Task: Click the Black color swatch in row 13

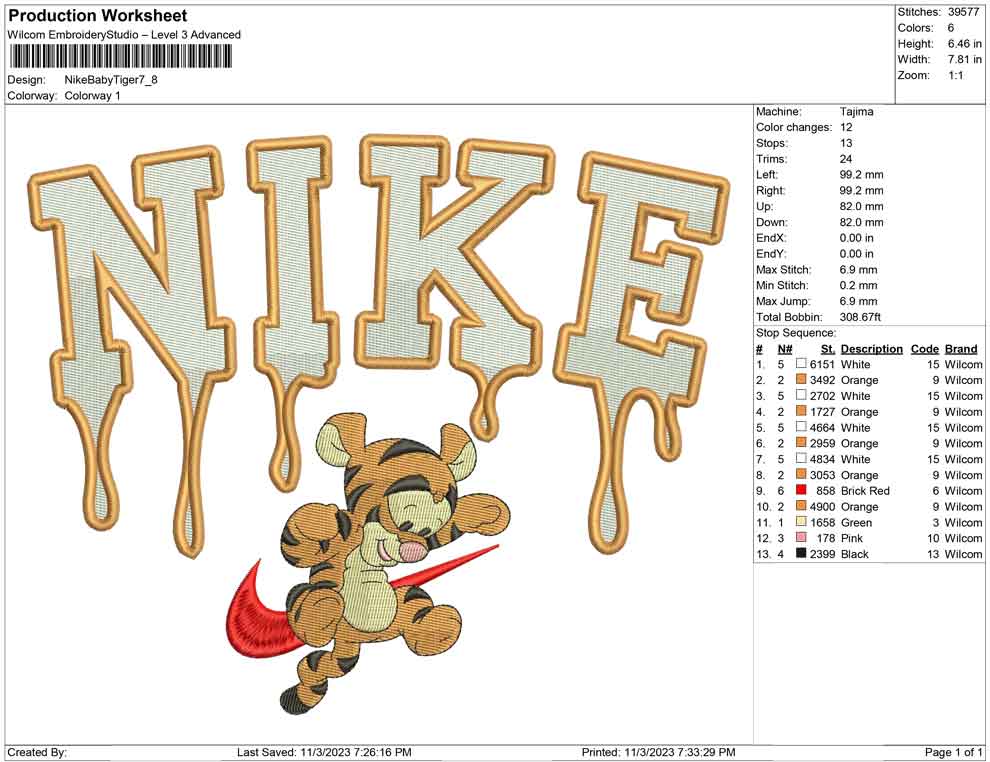Action: (801, 553)
